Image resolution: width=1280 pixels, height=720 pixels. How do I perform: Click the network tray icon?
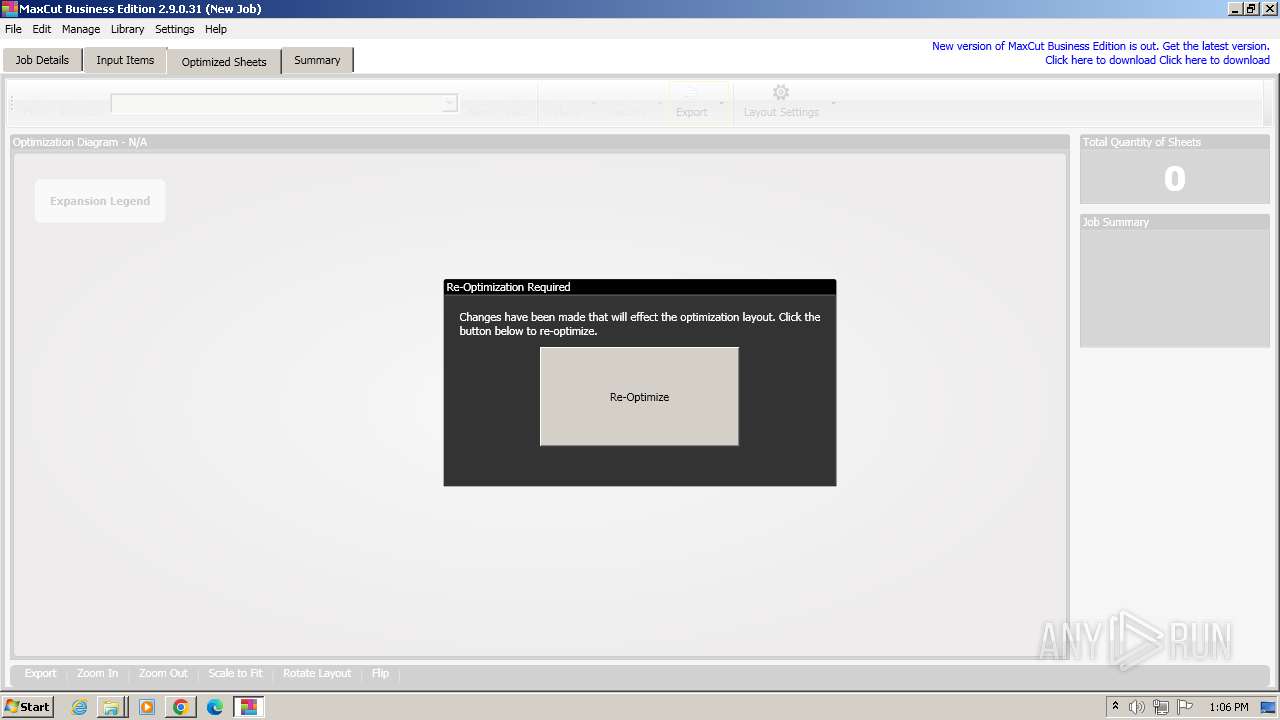[x=1161, y=707]
